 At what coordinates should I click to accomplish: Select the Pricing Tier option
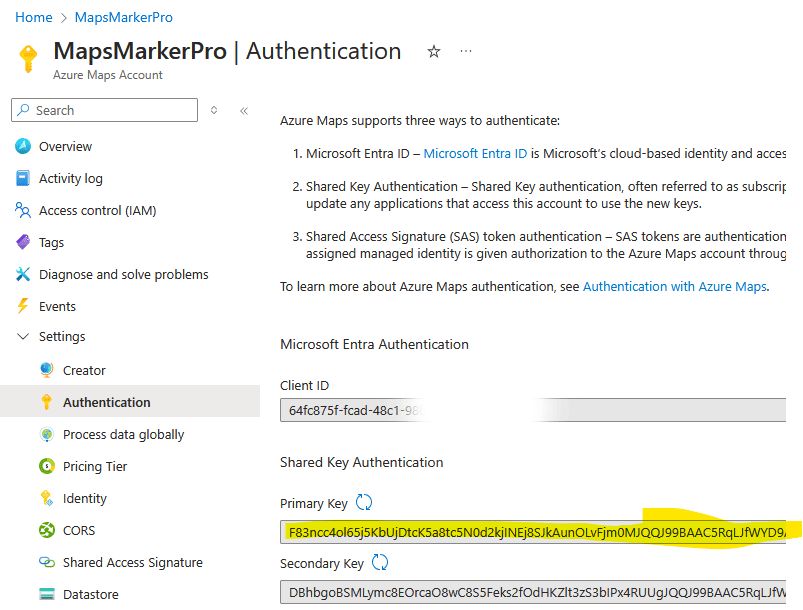click(x=94, y=466)
